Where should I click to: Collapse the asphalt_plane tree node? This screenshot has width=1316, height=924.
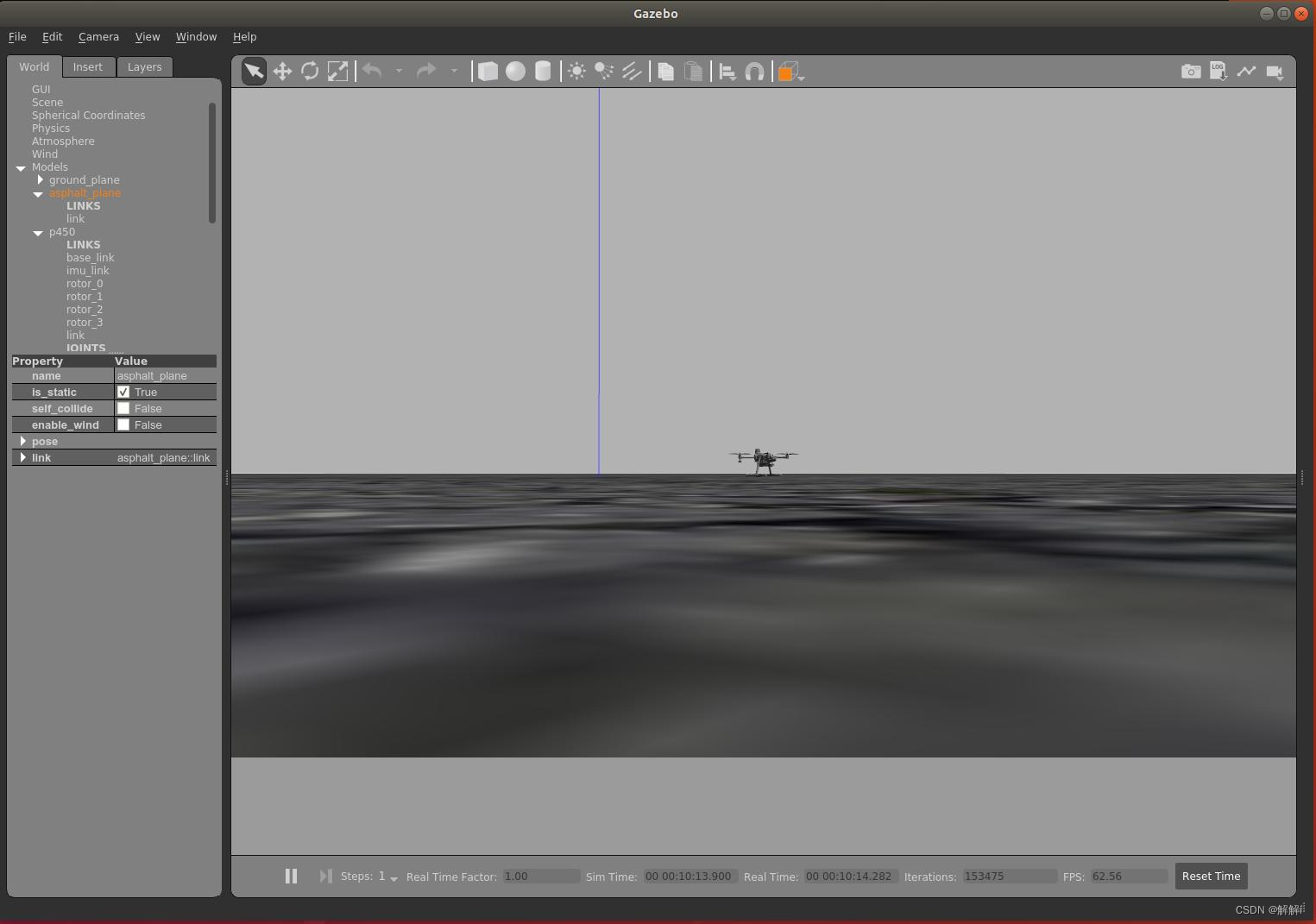pos(38,194)
